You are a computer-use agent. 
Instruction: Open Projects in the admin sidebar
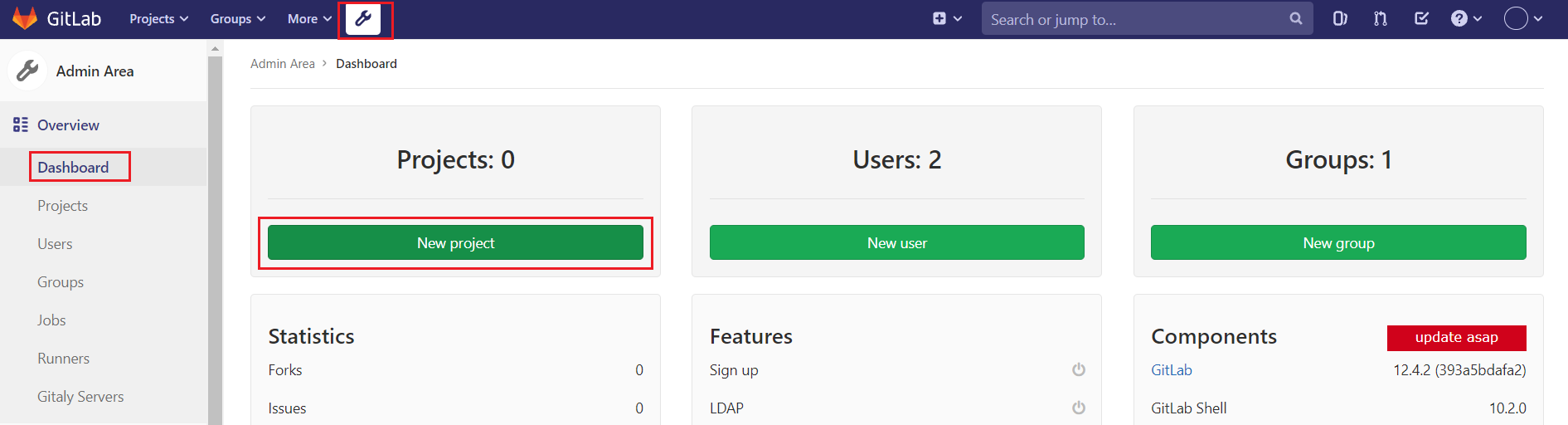[x=62, y=205]
